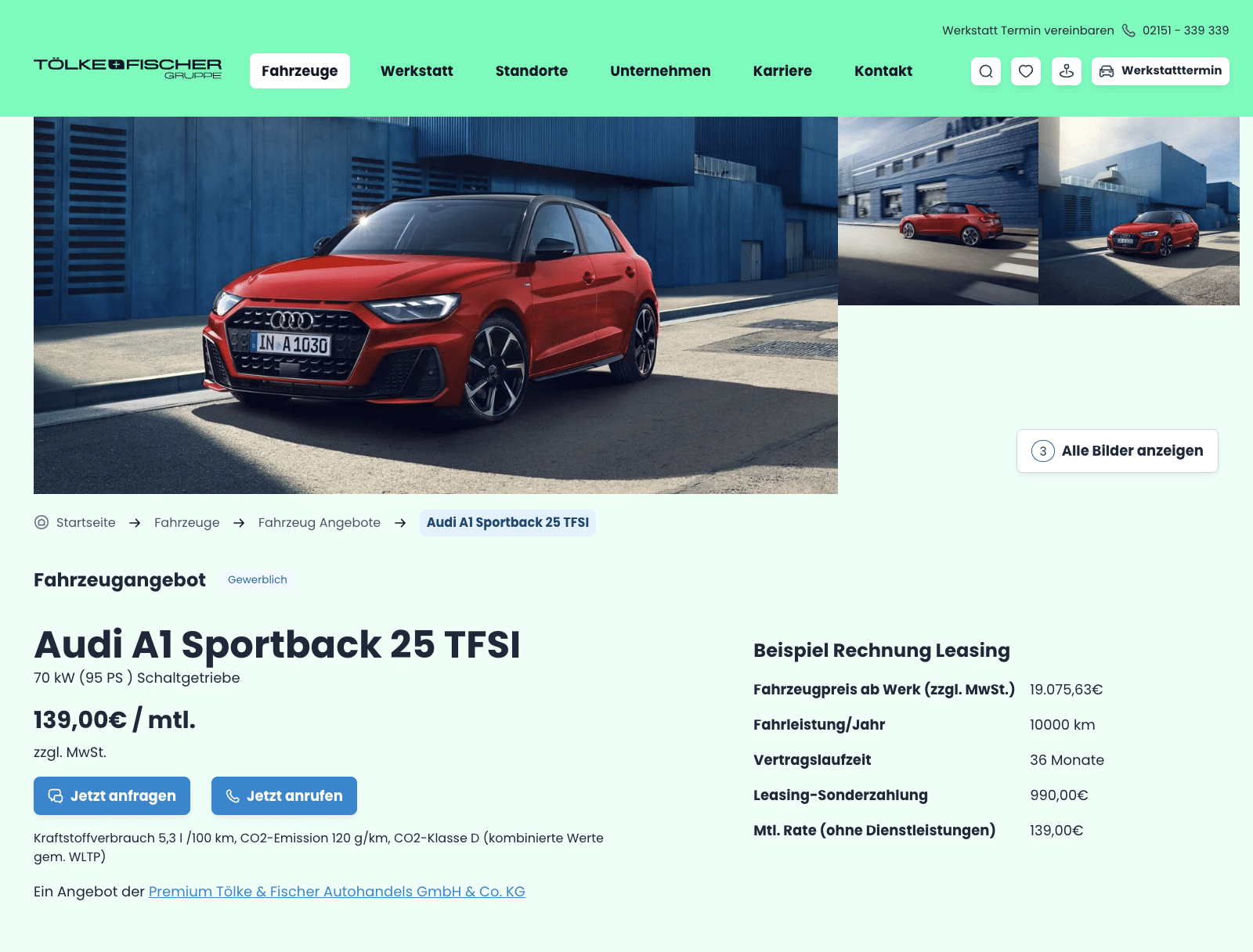Click the Jetzt anrufen button
The width and height of the screenshot is (1253, 952).
[x=284, y=795]
